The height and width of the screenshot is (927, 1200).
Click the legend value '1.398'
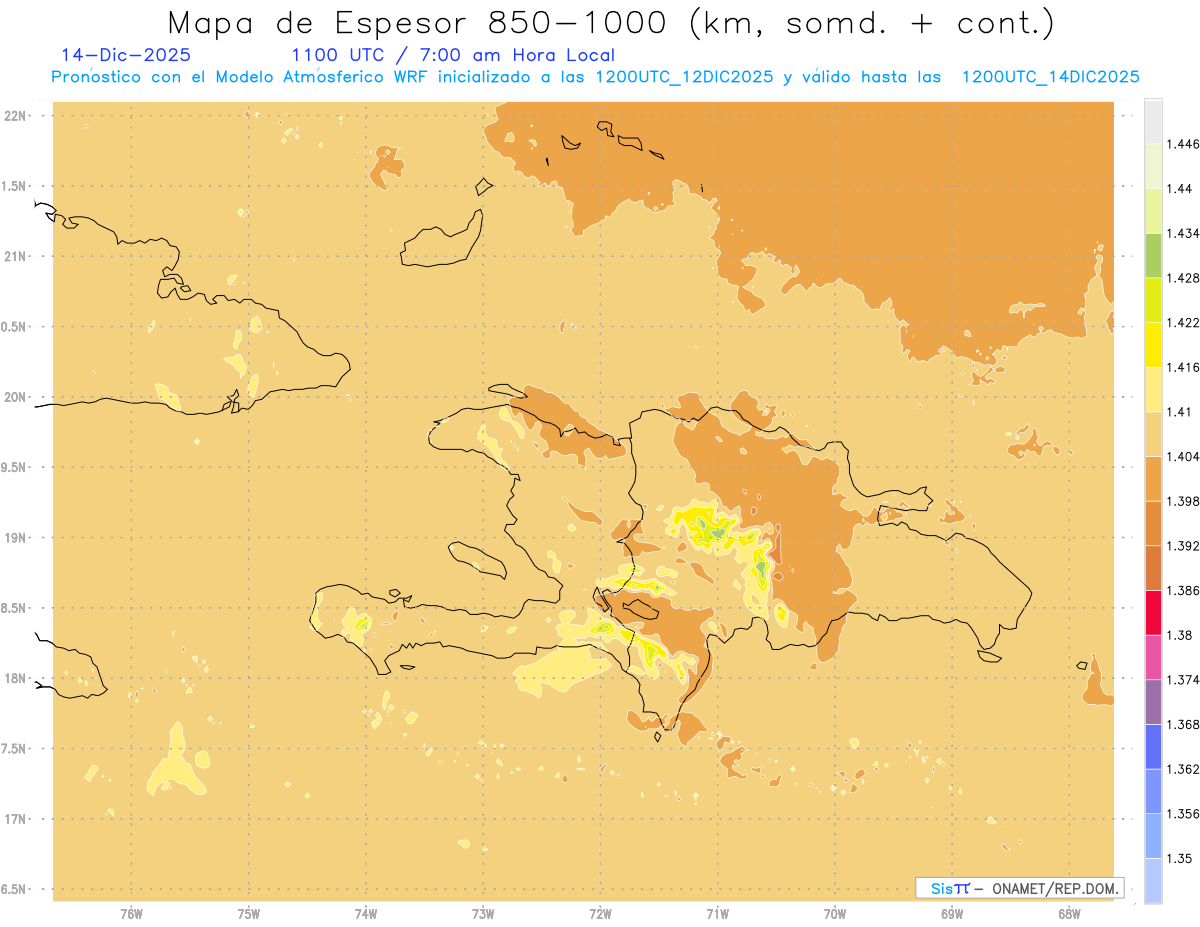[x=1184, y=501]
